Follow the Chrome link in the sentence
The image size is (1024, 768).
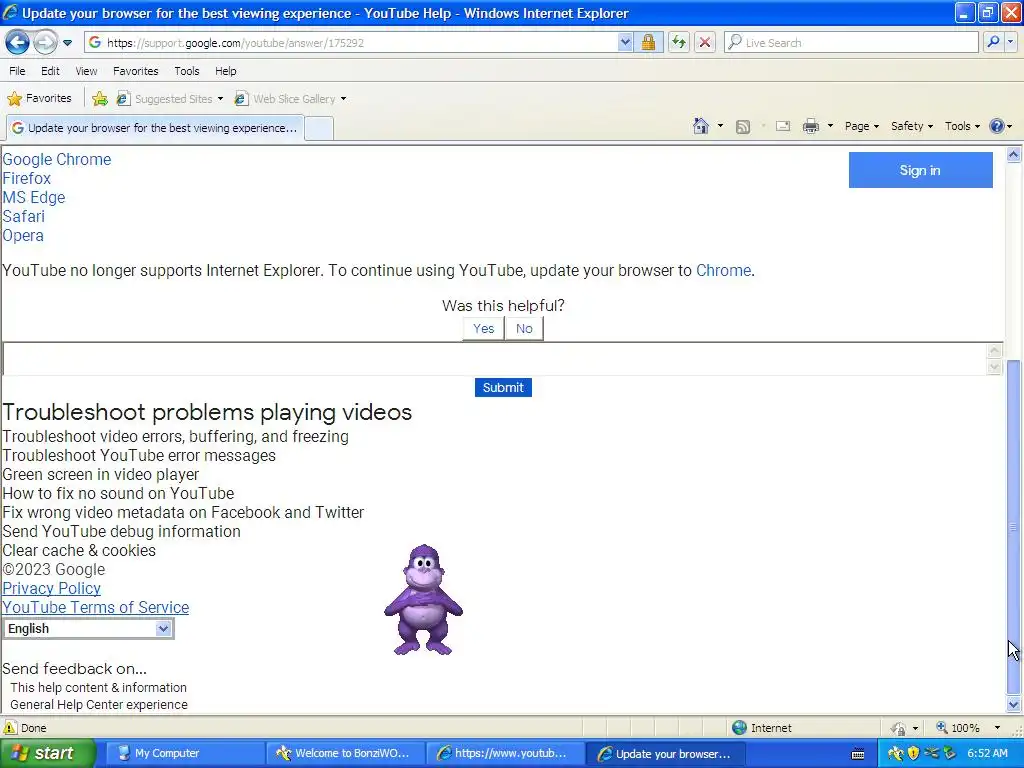[723, 270]
